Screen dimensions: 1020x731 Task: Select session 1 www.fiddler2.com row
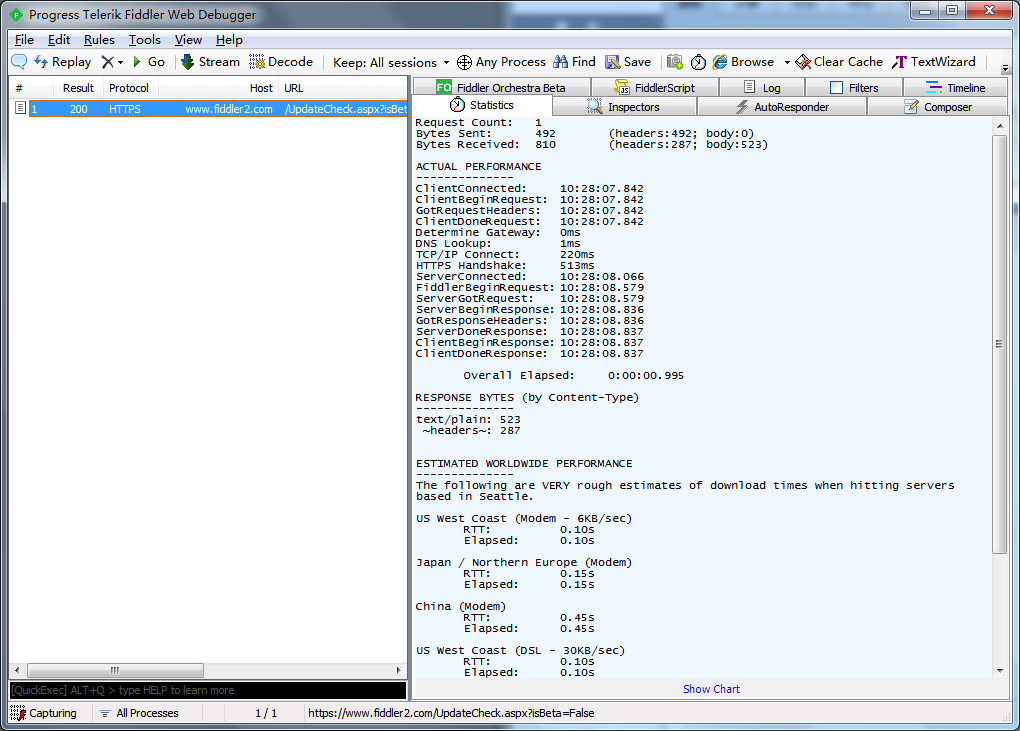(208, 109)
